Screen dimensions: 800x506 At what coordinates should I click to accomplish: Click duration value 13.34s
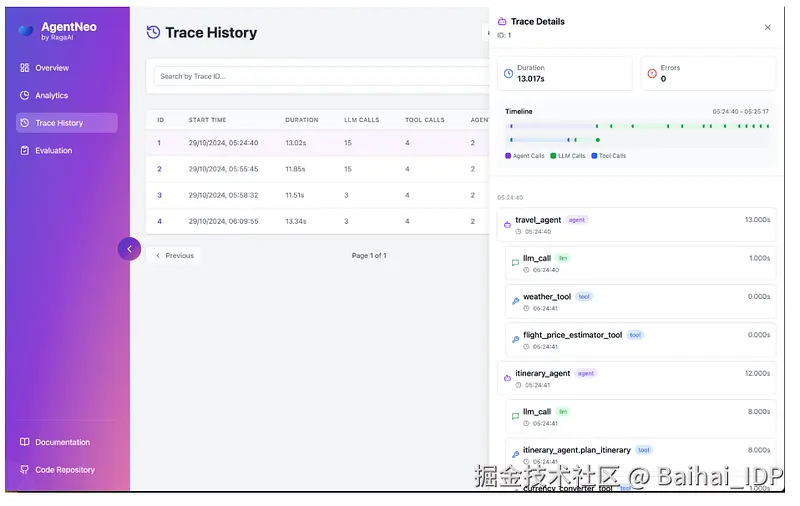296,221
